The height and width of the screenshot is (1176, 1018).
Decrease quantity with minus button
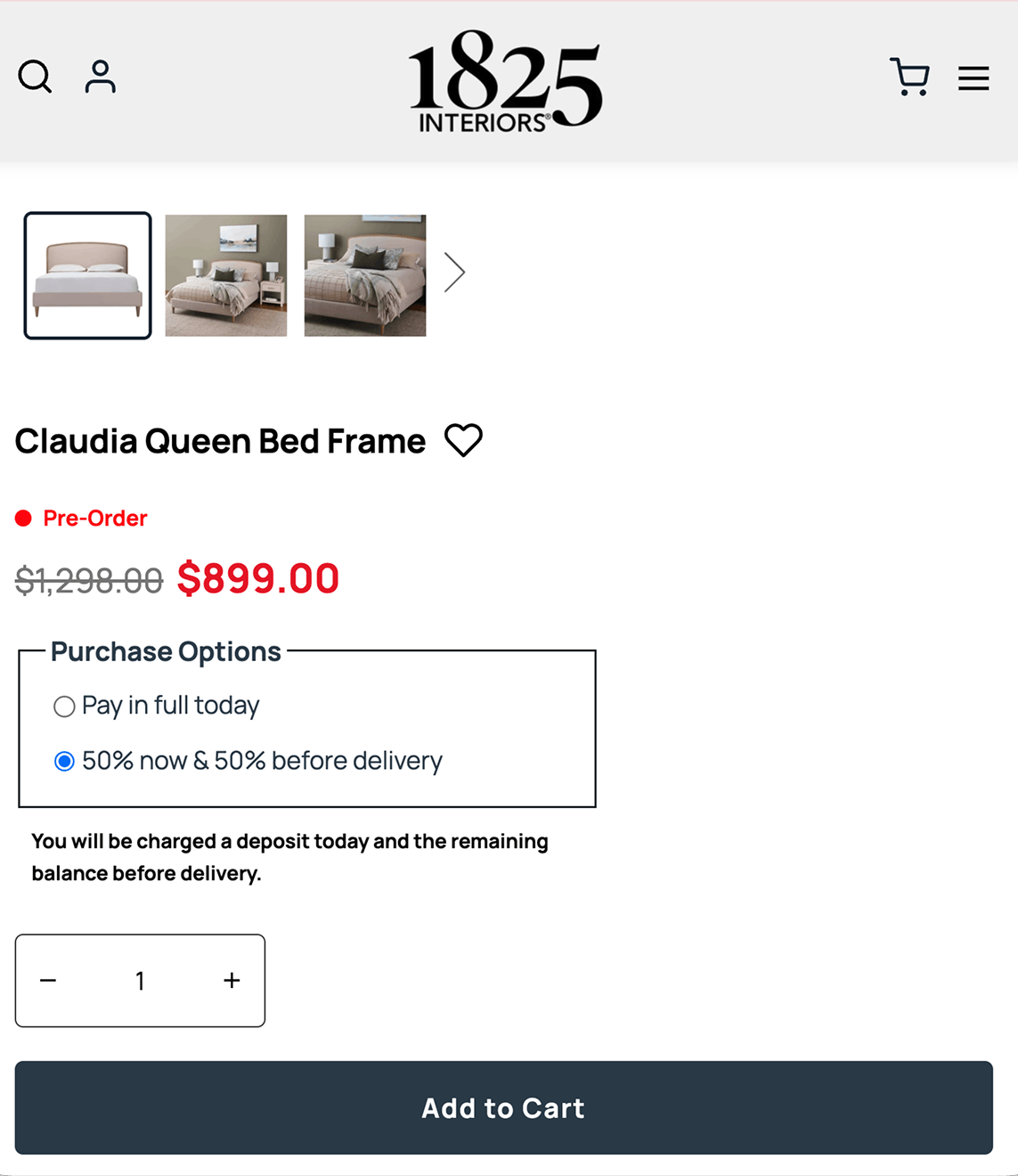coord(48,981)
